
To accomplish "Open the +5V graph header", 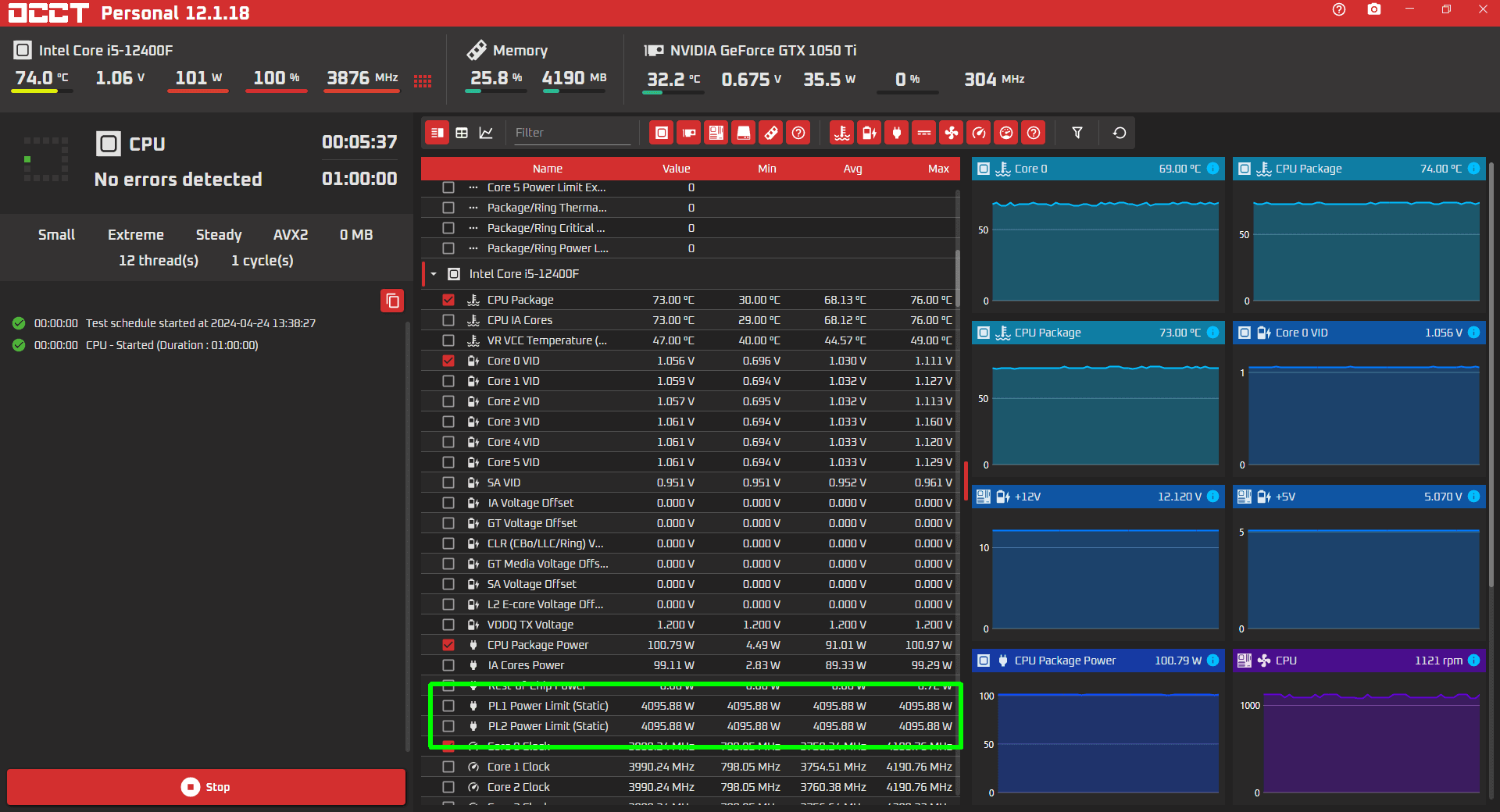I will (x=1359, y=497).
